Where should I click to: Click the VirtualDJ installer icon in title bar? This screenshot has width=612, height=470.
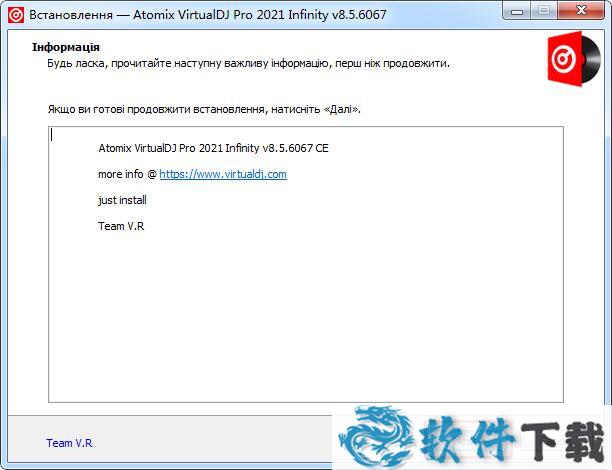coord(15,12)
